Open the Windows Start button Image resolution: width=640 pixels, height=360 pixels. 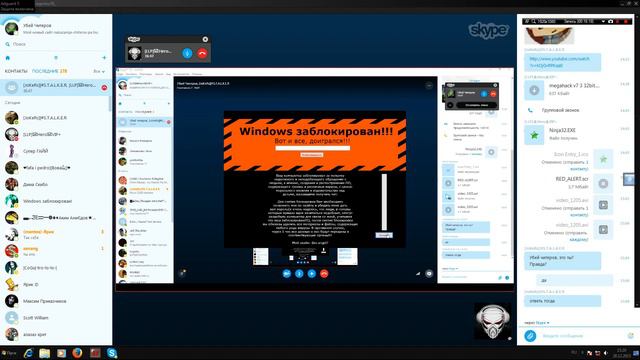[x=9, y=353]
